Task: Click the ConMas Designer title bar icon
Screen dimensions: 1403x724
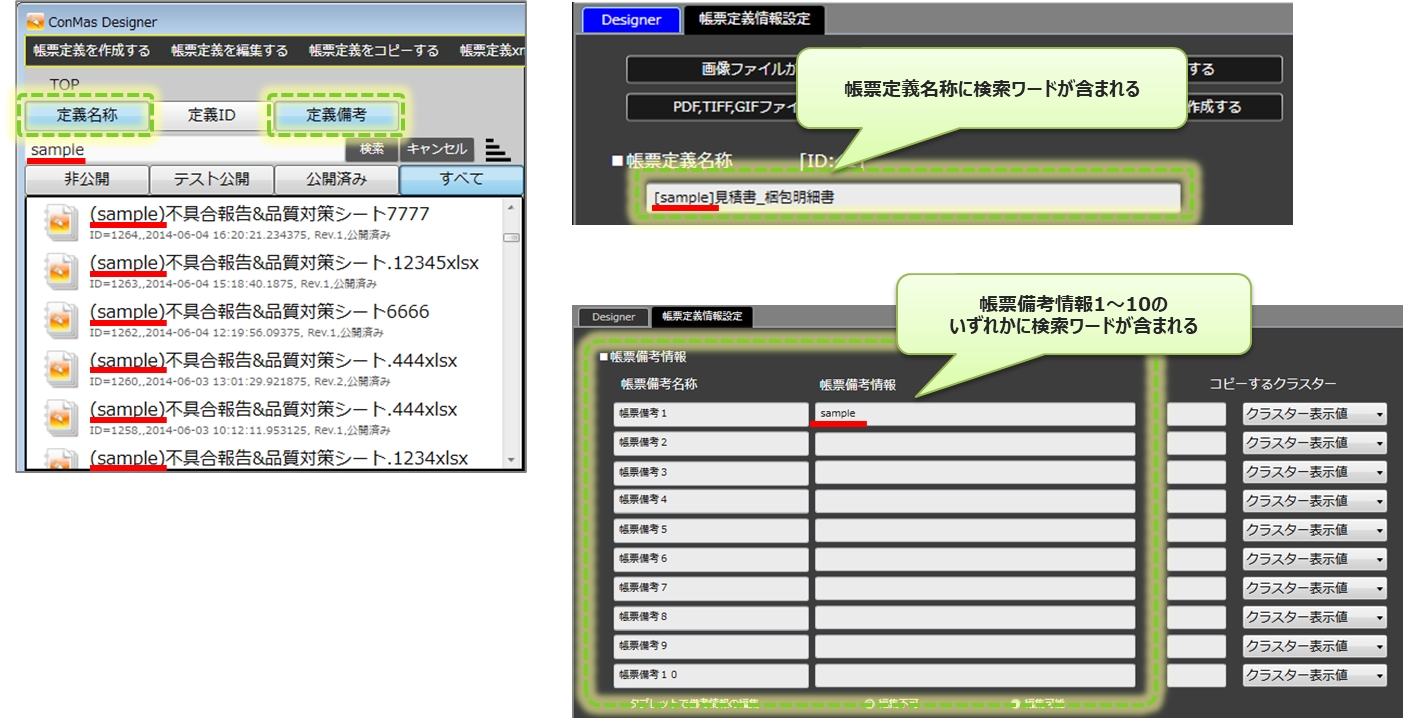Action: pos(35,21)
